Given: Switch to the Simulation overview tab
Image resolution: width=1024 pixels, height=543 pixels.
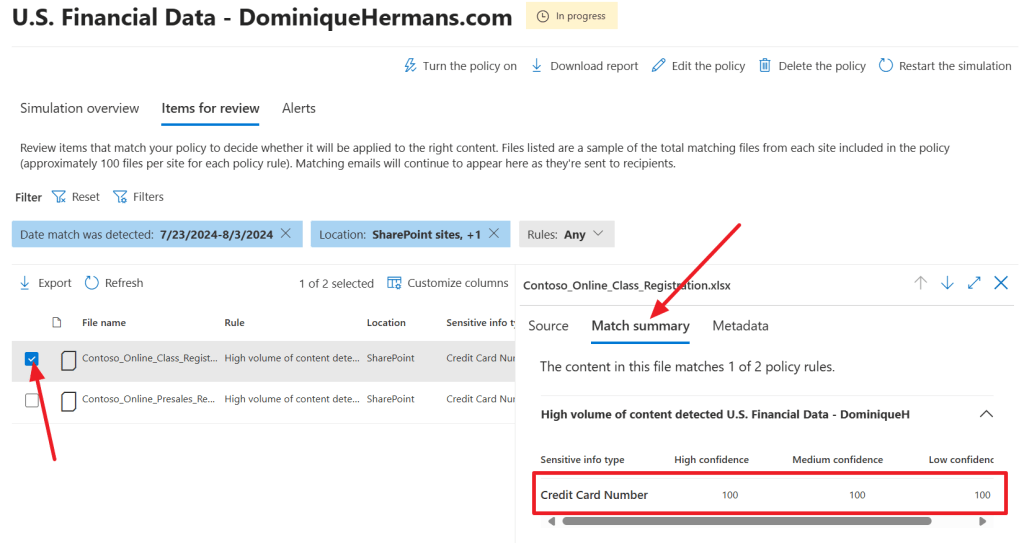Looking at the screenshot, I should click(79, 108).
